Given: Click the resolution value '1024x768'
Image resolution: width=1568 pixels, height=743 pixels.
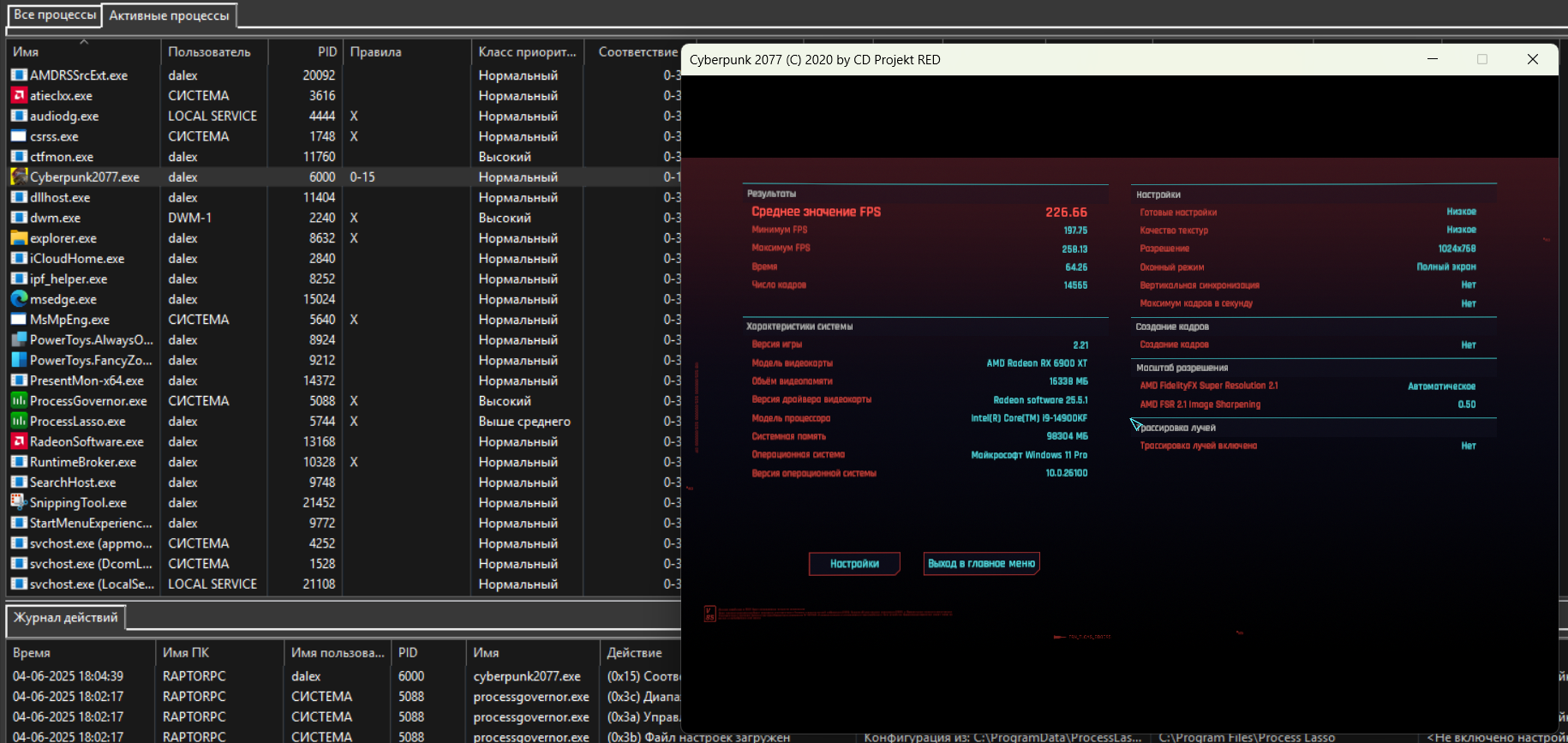Looking at the screenshot, I should pos(1457,249).
